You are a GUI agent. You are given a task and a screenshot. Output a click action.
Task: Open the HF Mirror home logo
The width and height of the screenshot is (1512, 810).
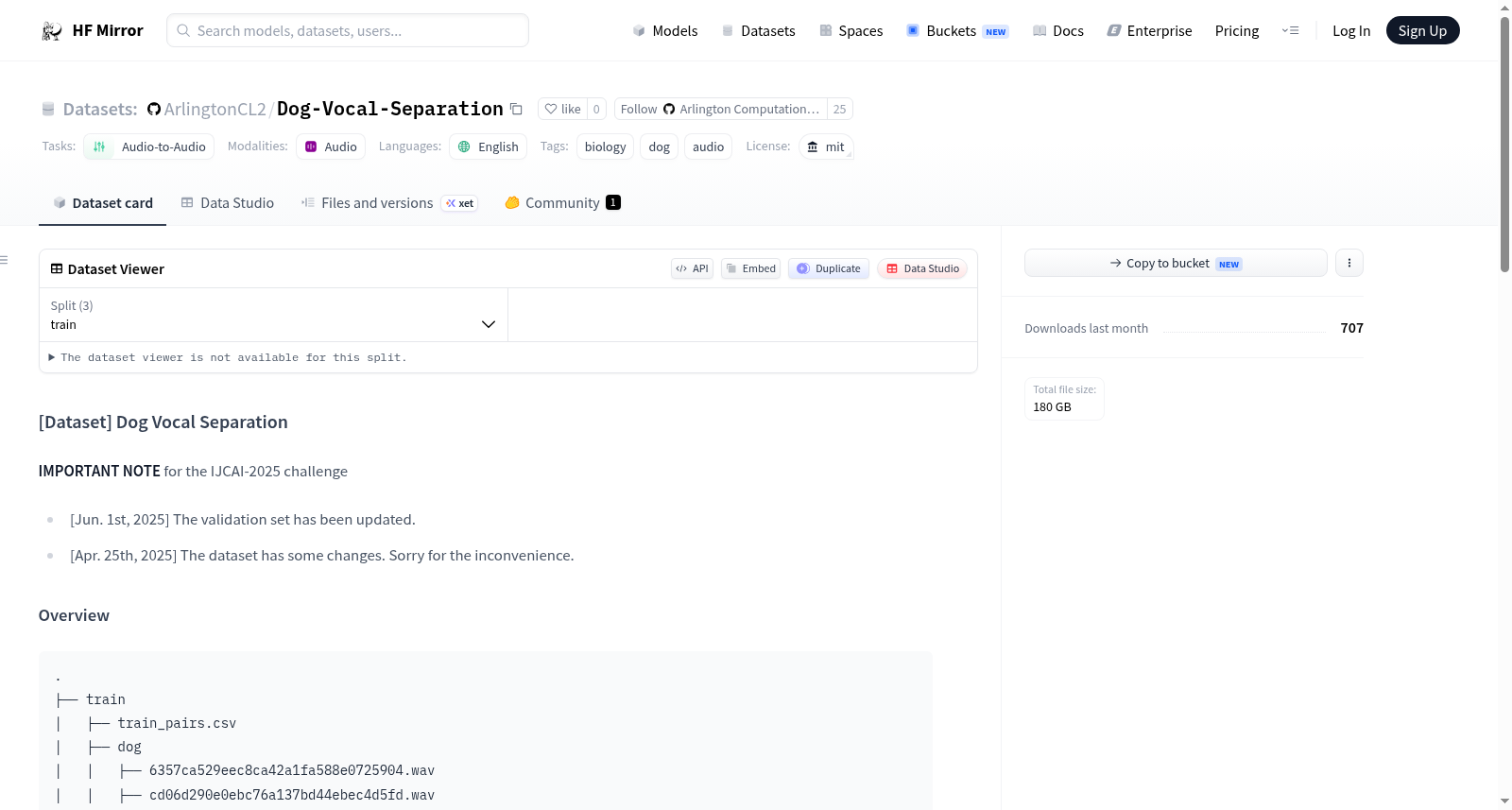(x=93, y=30)
